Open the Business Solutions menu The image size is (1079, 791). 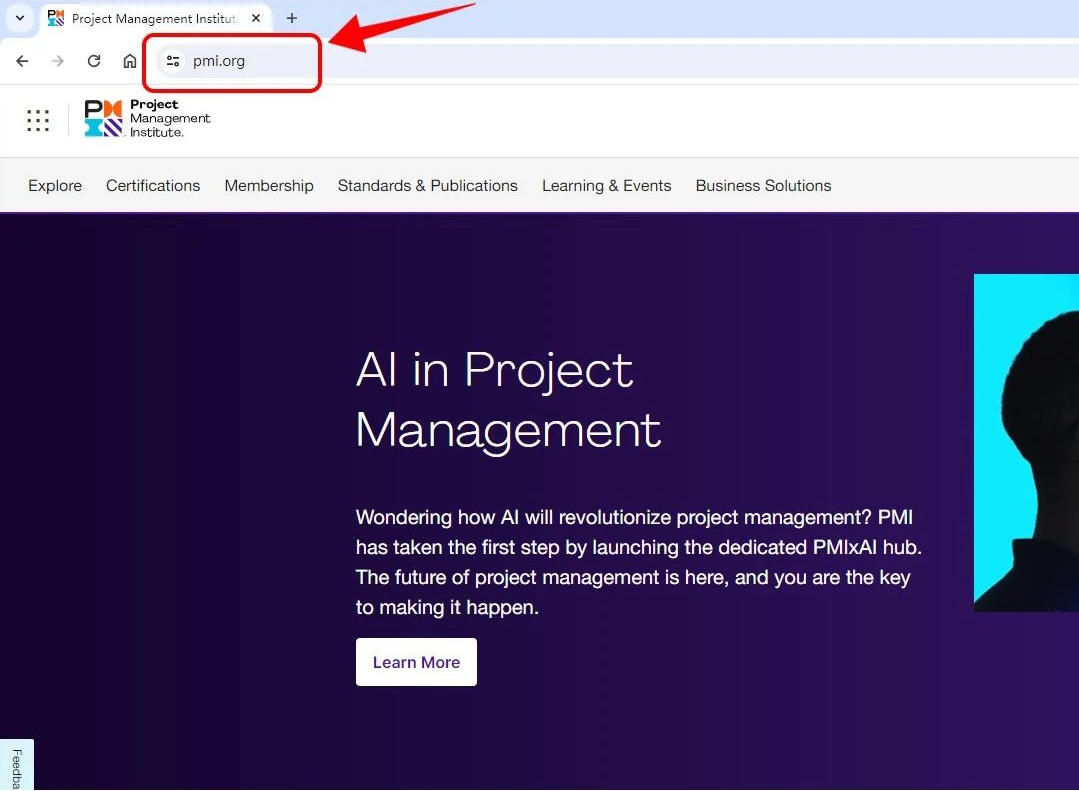click(763, 186)
